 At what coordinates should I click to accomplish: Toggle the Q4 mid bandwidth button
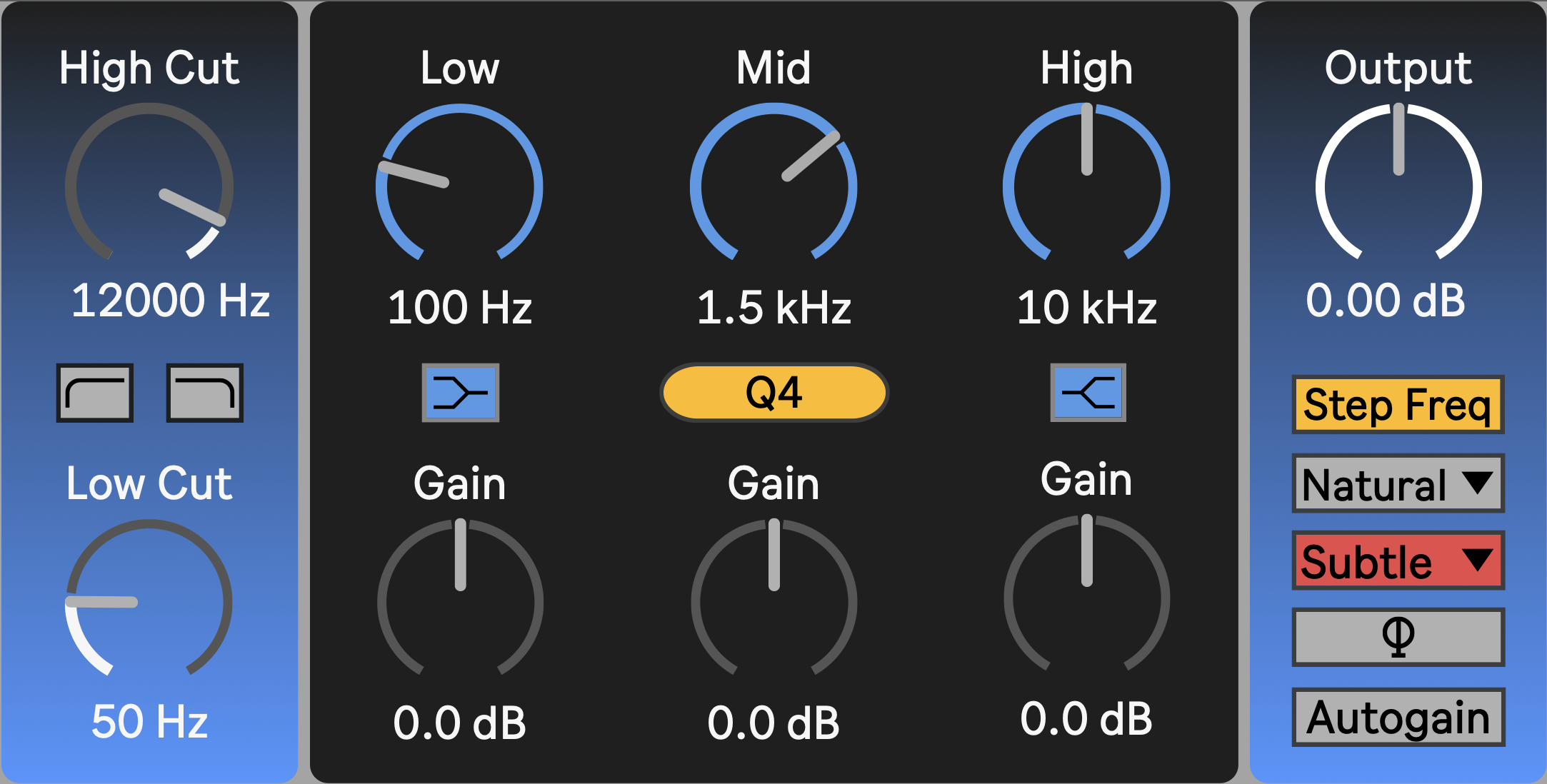click(773, 393)
